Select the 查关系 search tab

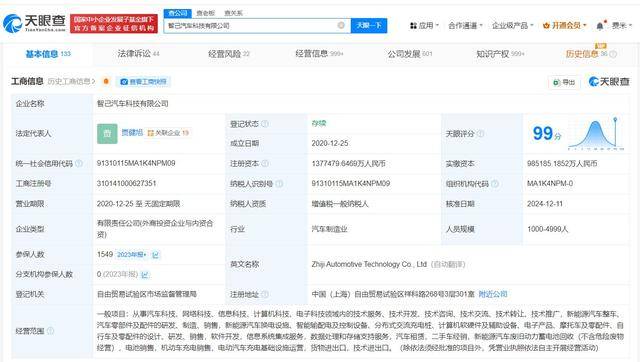(x=233, y=13)
